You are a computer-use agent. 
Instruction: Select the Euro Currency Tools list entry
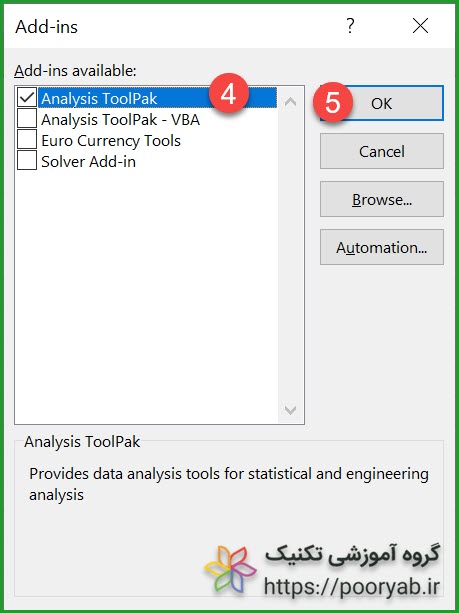pos(111,140)
